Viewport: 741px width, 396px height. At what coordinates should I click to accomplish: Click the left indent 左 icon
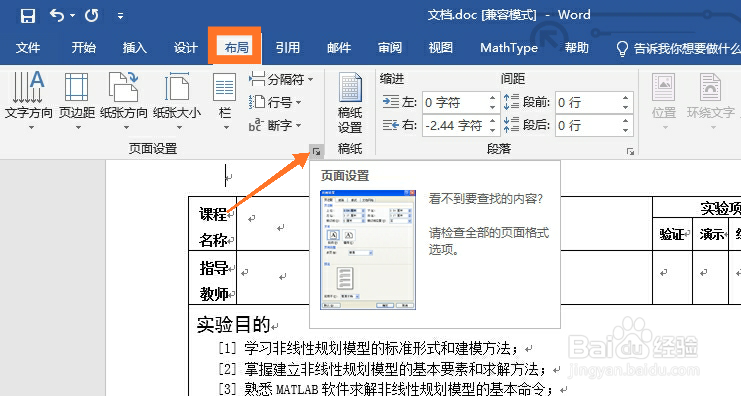point(391,102)
